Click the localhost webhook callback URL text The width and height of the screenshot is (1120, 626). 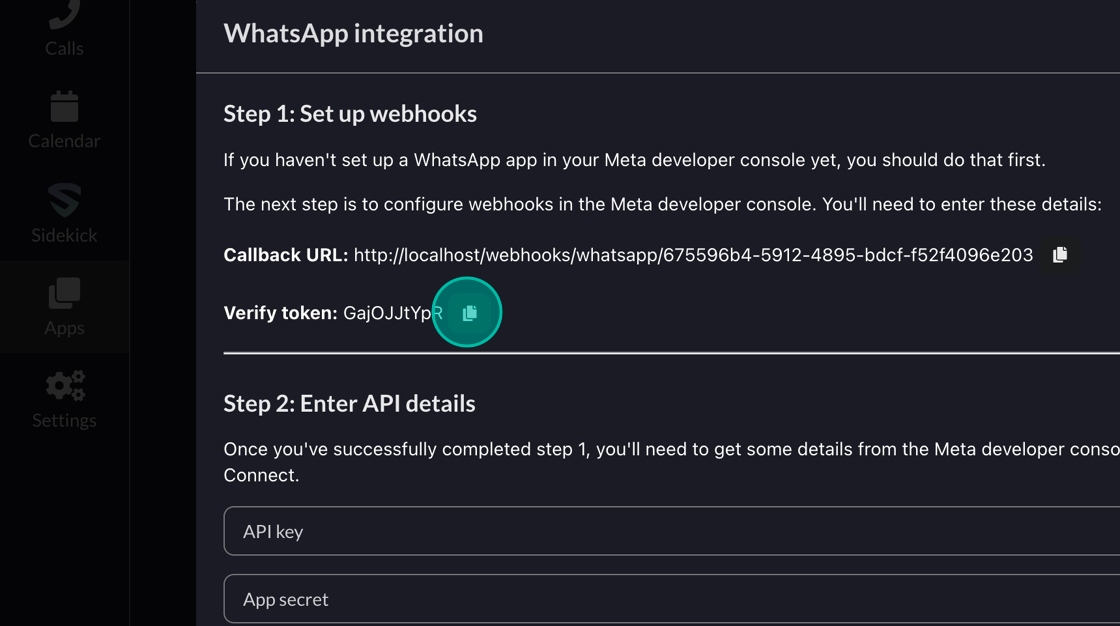693,255
